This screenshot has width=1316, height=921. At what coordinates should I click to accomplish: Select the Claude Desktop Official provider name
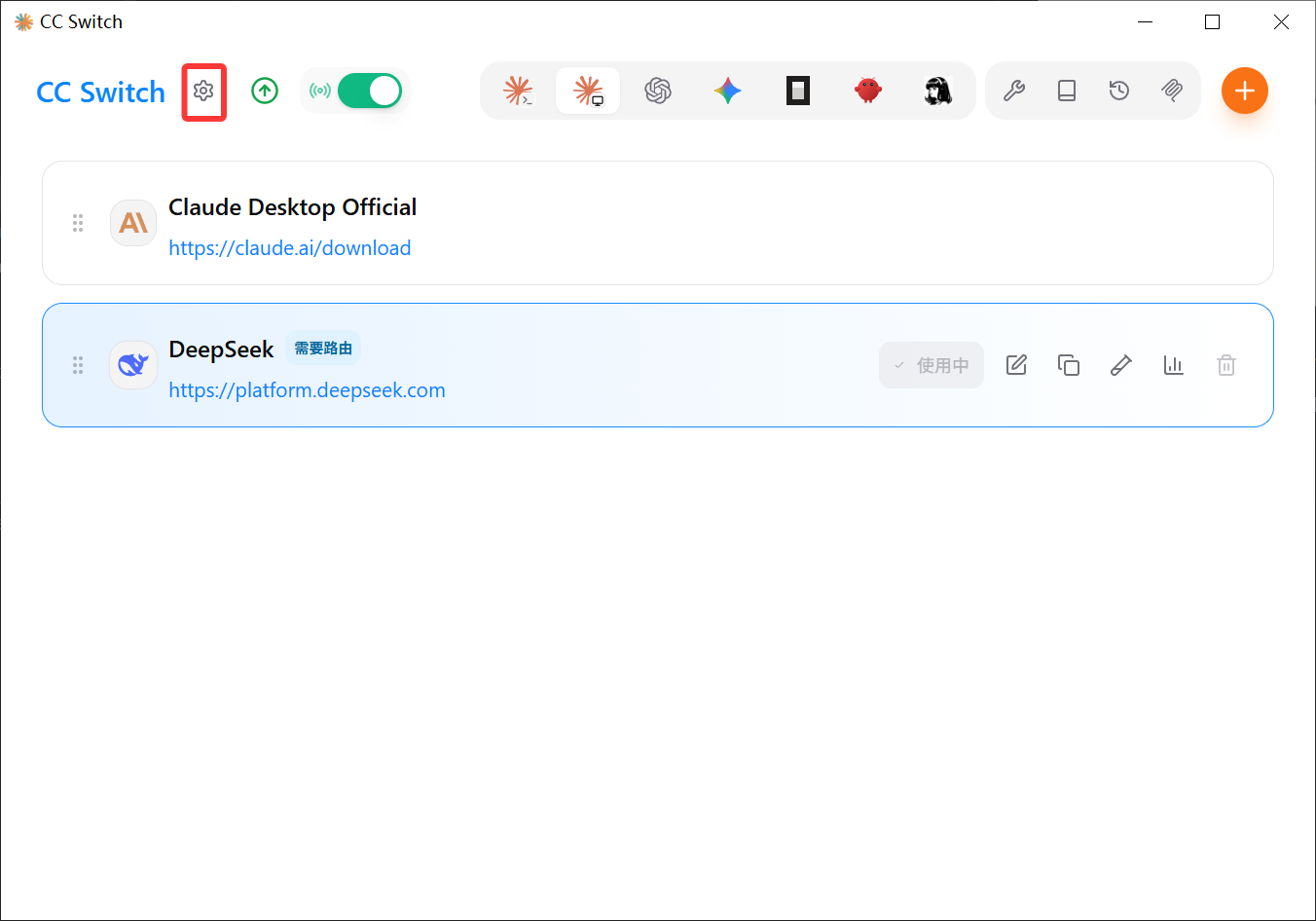click(x=293, y=207)
